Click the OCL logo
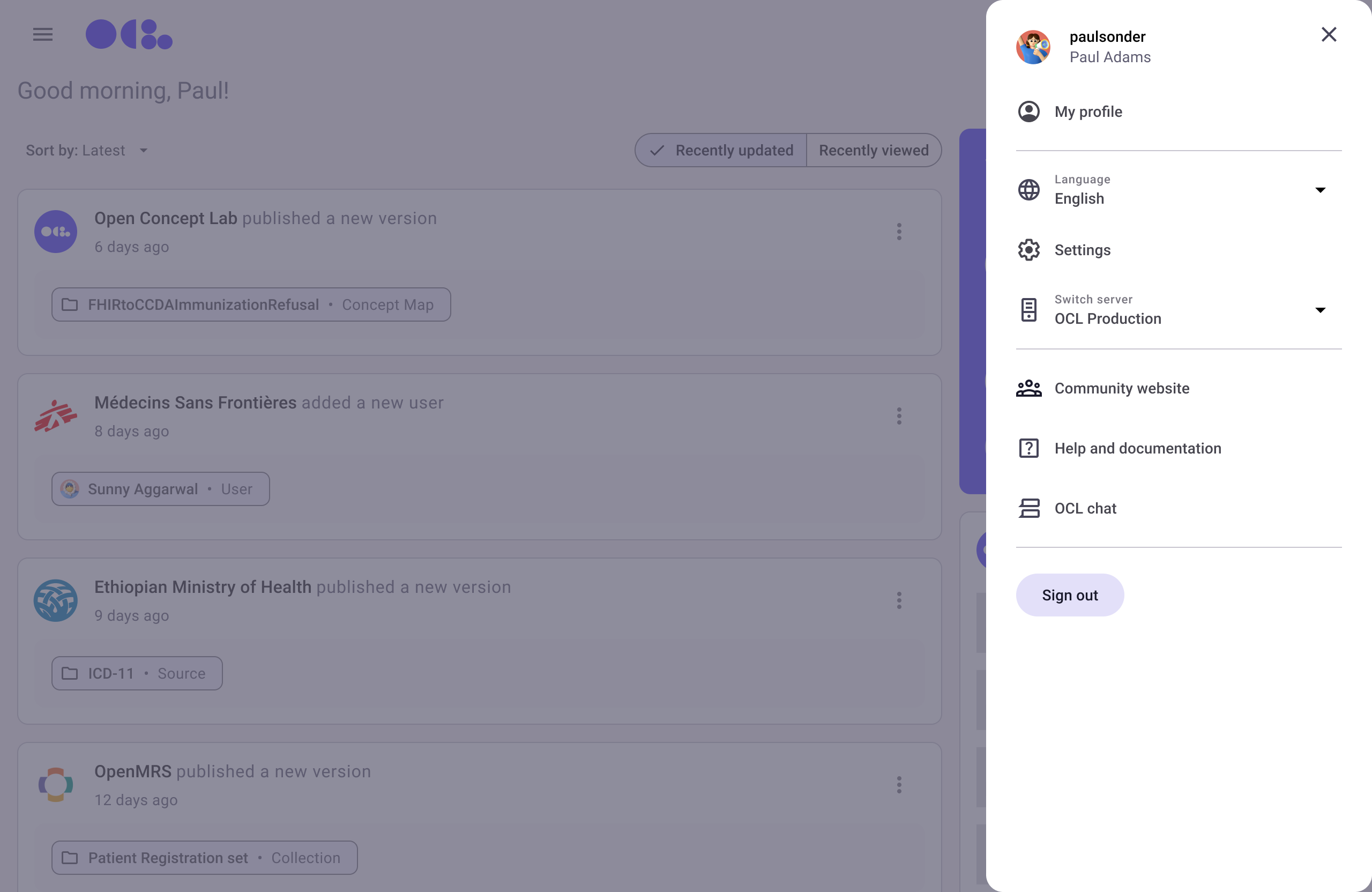The image size is (1372, 892). pos(129,35)
